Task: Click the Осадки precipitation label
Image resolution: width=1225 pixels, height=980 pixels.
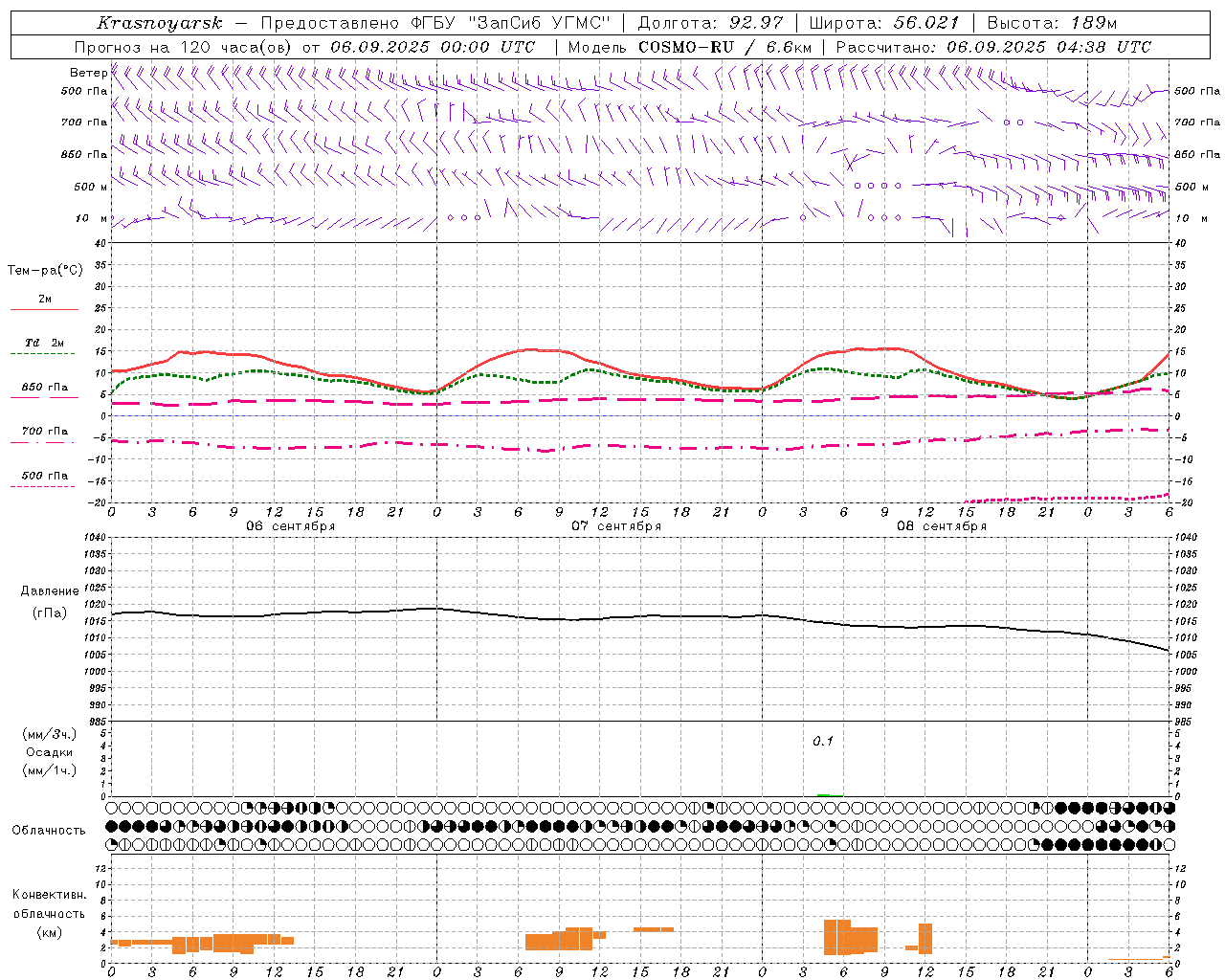Action: tap(49, 752)
